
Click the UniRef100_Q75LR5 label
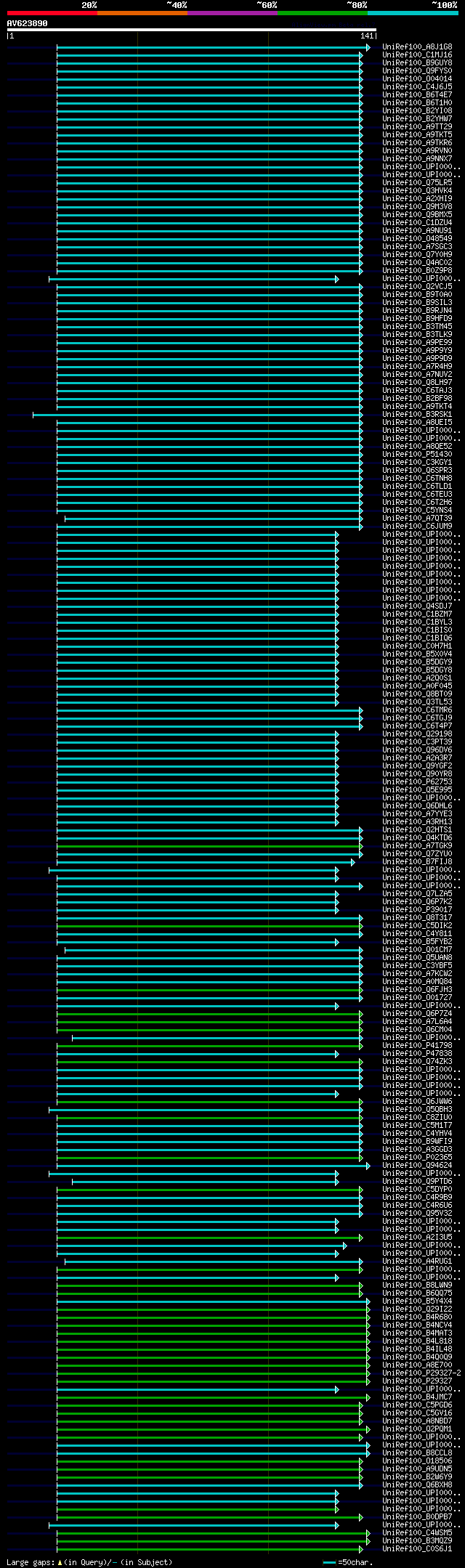click(417, 183)
